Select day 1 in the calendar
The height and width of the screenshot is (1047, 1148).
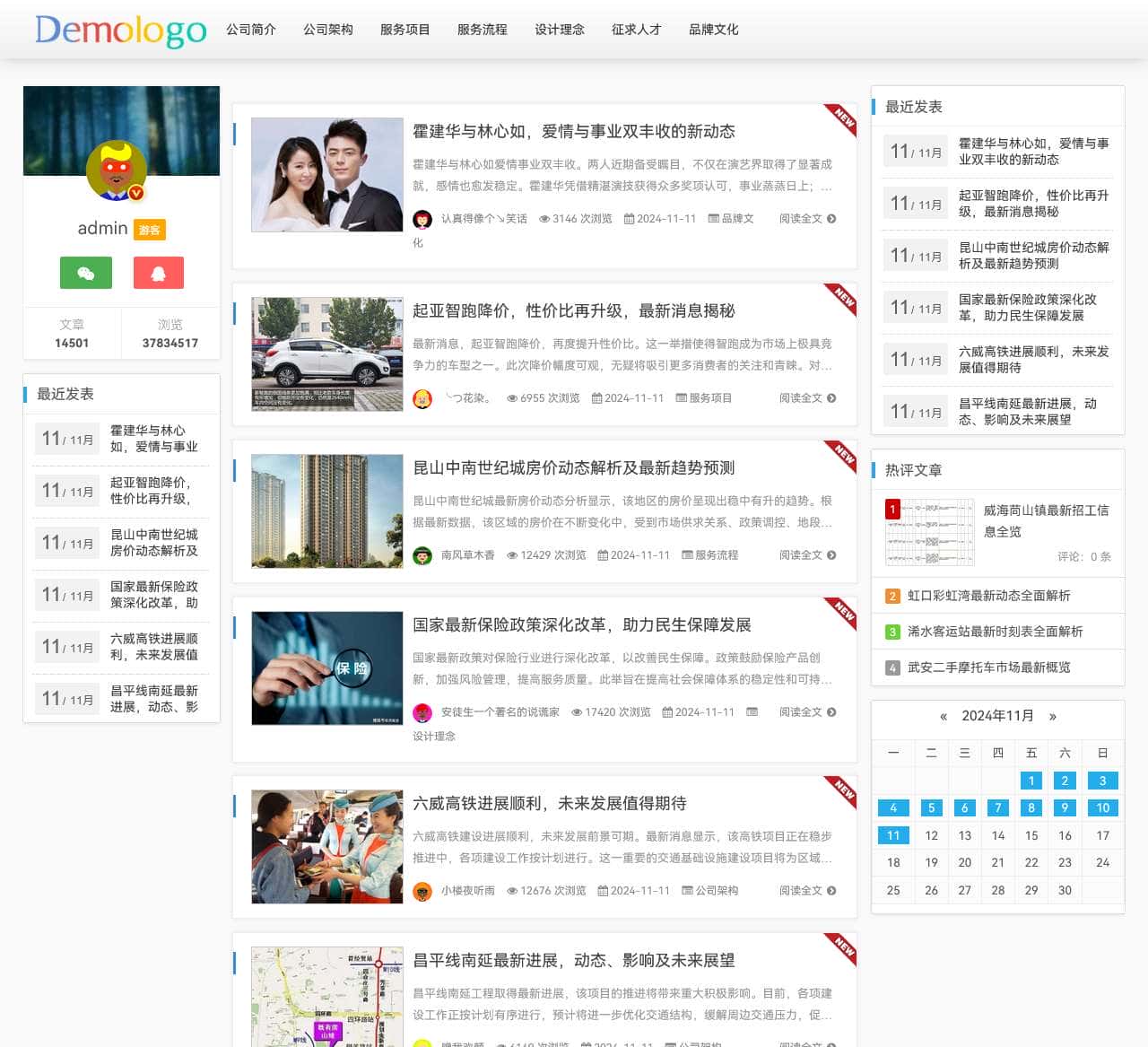[1031, 781]
